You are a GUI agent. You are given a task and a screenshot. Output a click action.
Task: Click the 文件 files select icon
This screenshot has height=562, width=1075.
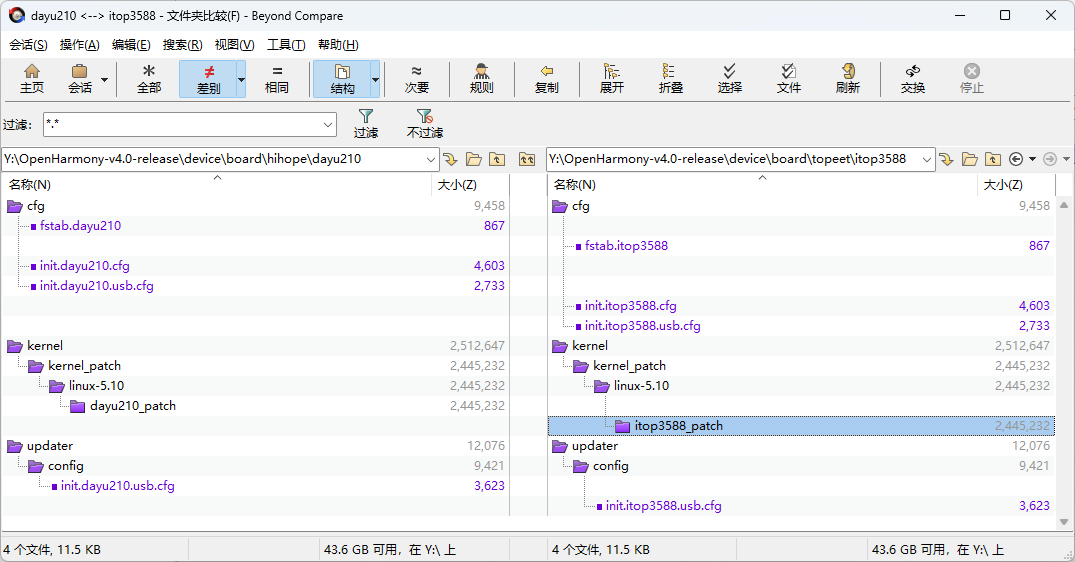click(788, 79)
